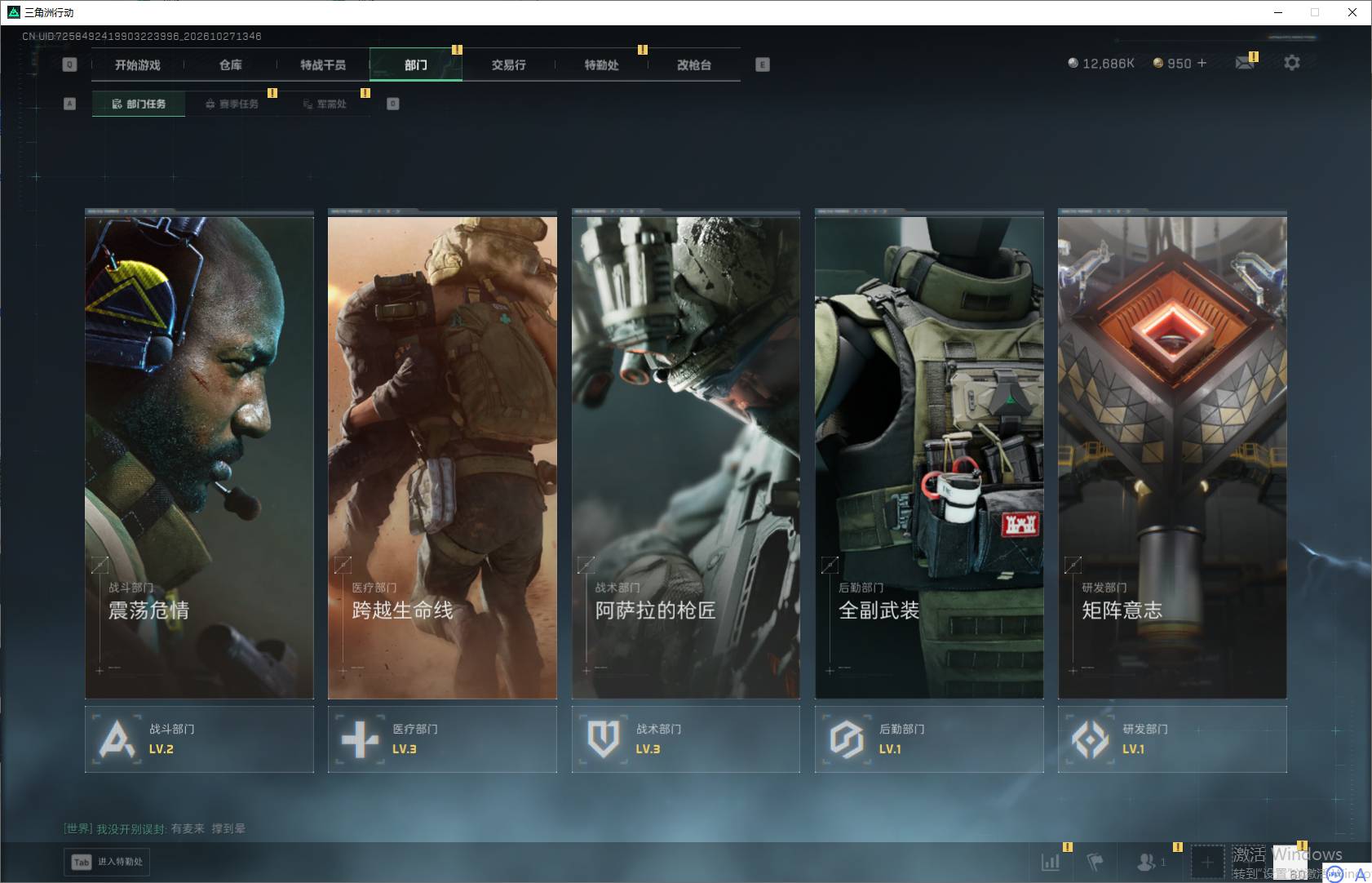Switch to the 特战干员 tab
The image size is (1372, 883).
(x=323, y=64)
